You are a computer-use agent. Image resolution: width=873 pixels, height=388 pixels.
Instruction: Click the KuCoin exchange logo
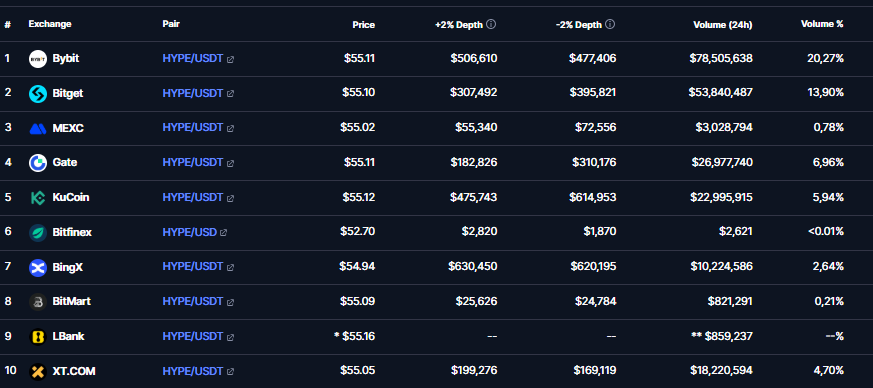pos(38,198)
